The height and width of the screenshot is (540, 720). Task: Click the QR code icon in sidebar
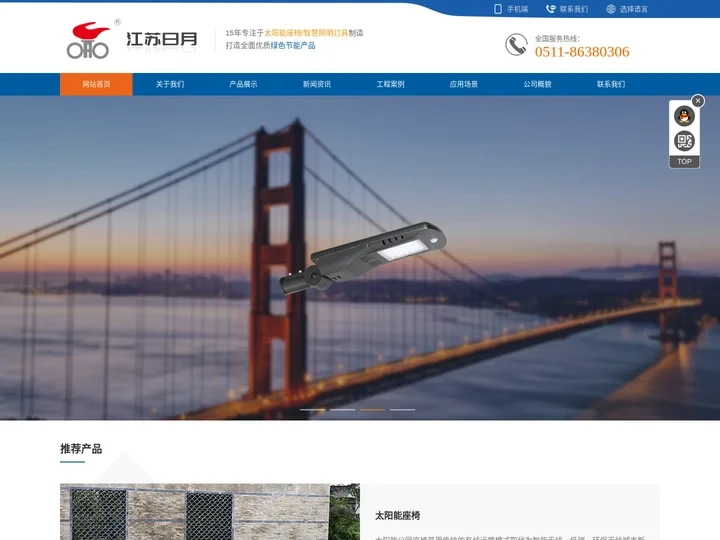(x=684, y=141)
